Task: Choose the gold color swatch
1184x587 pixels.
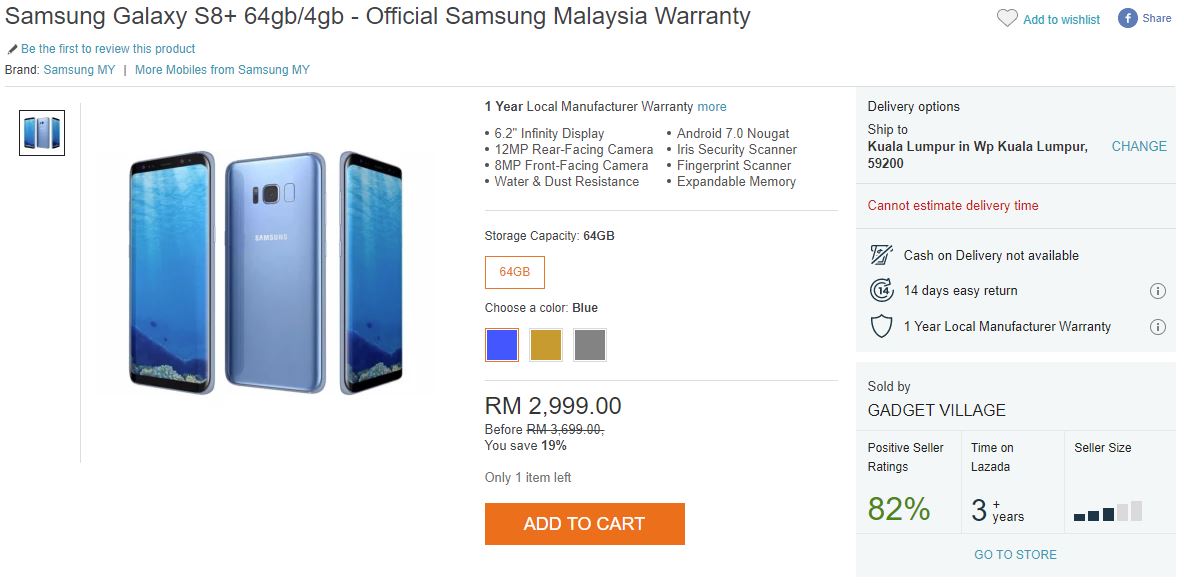Action: (546, 345)
